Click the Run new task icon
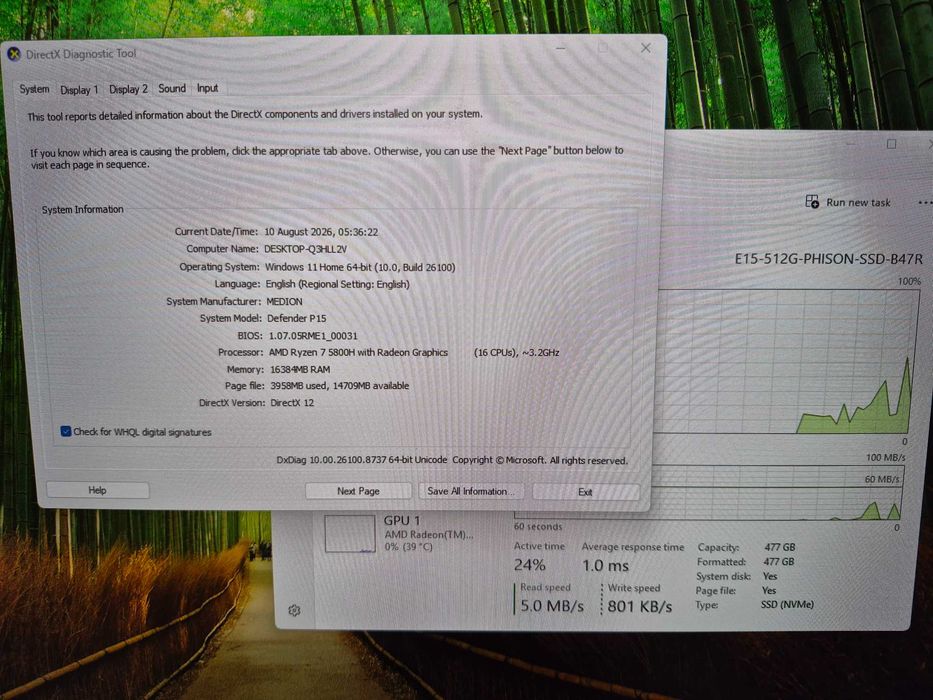The width and height of the screenshot is (933, 700). point(812,202)
